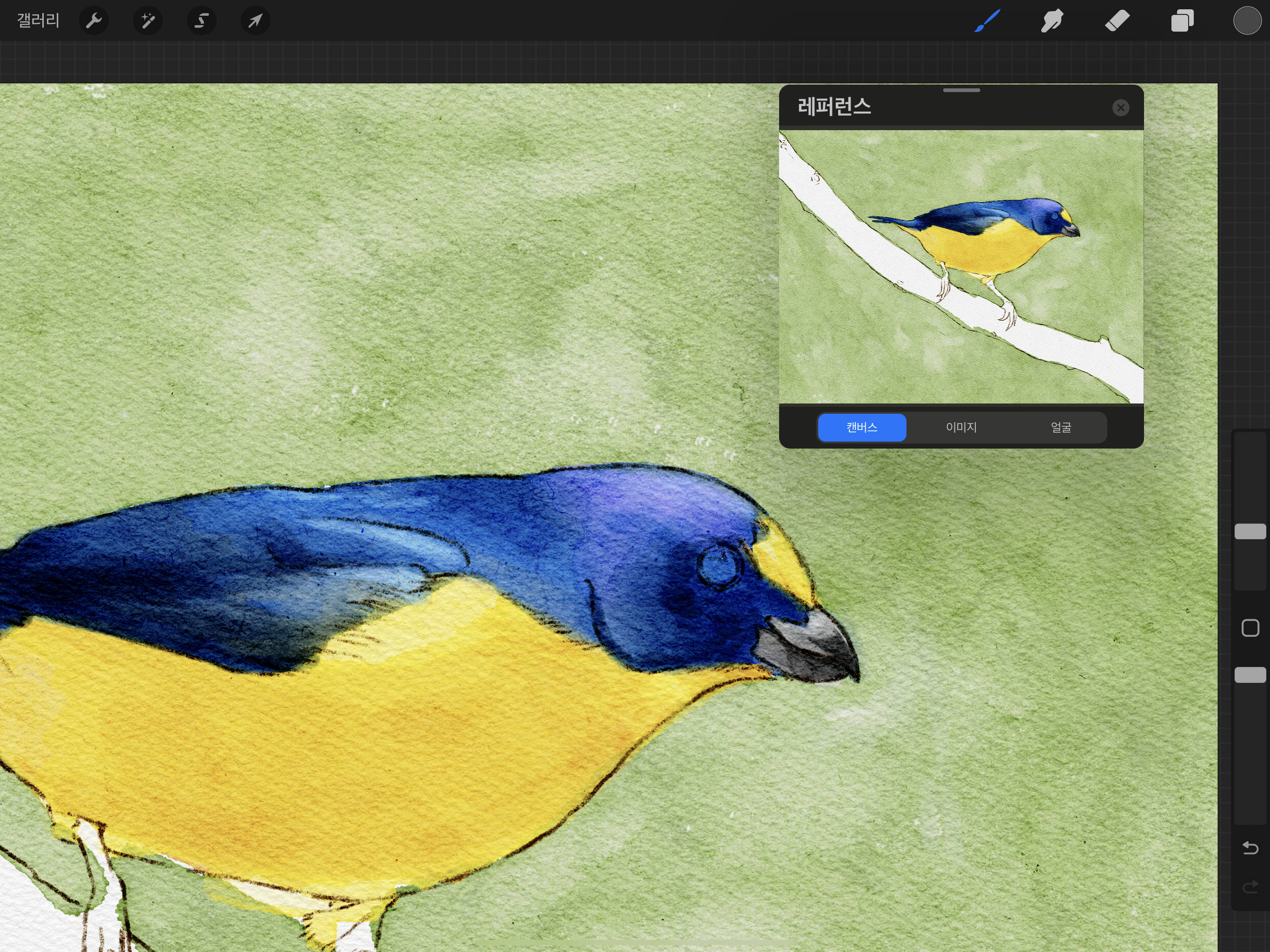Switch reference source to 캔버스
Viewport: 1270px width, 952px height.
point(861,427)
